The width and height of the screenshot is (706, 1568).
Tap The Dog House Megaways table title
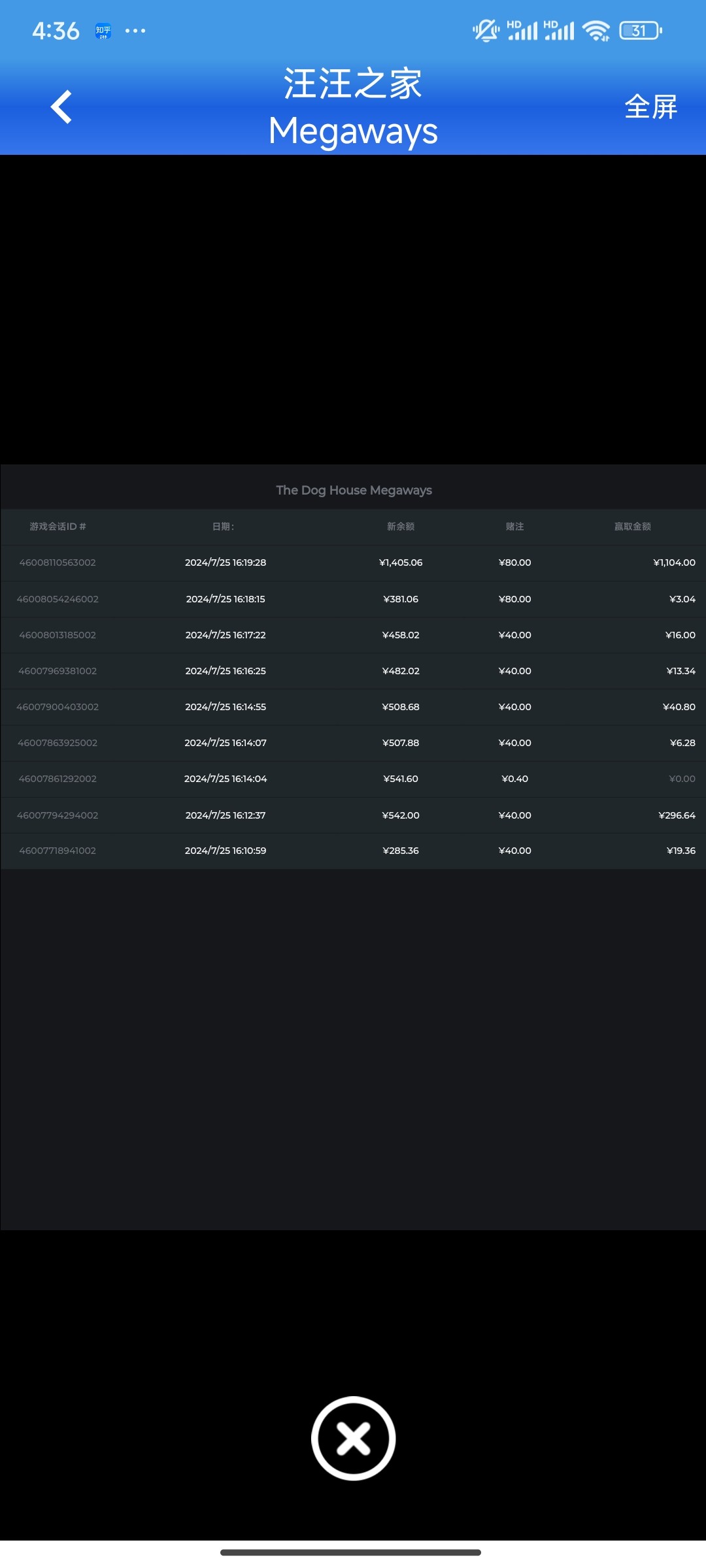[x=354, y=490]
